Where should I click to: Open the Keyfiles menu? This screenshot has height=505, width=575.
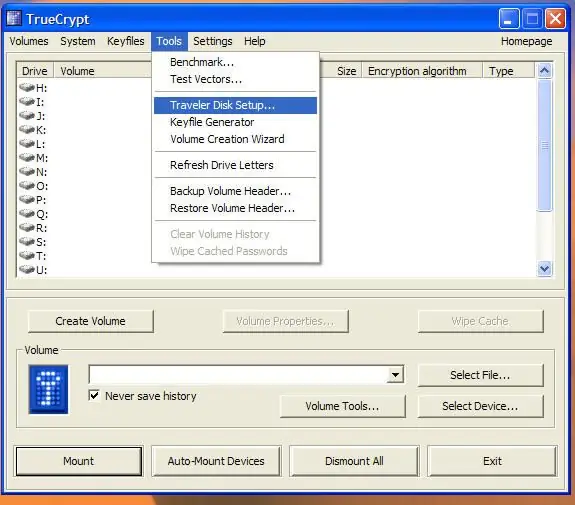click(125, 41)
